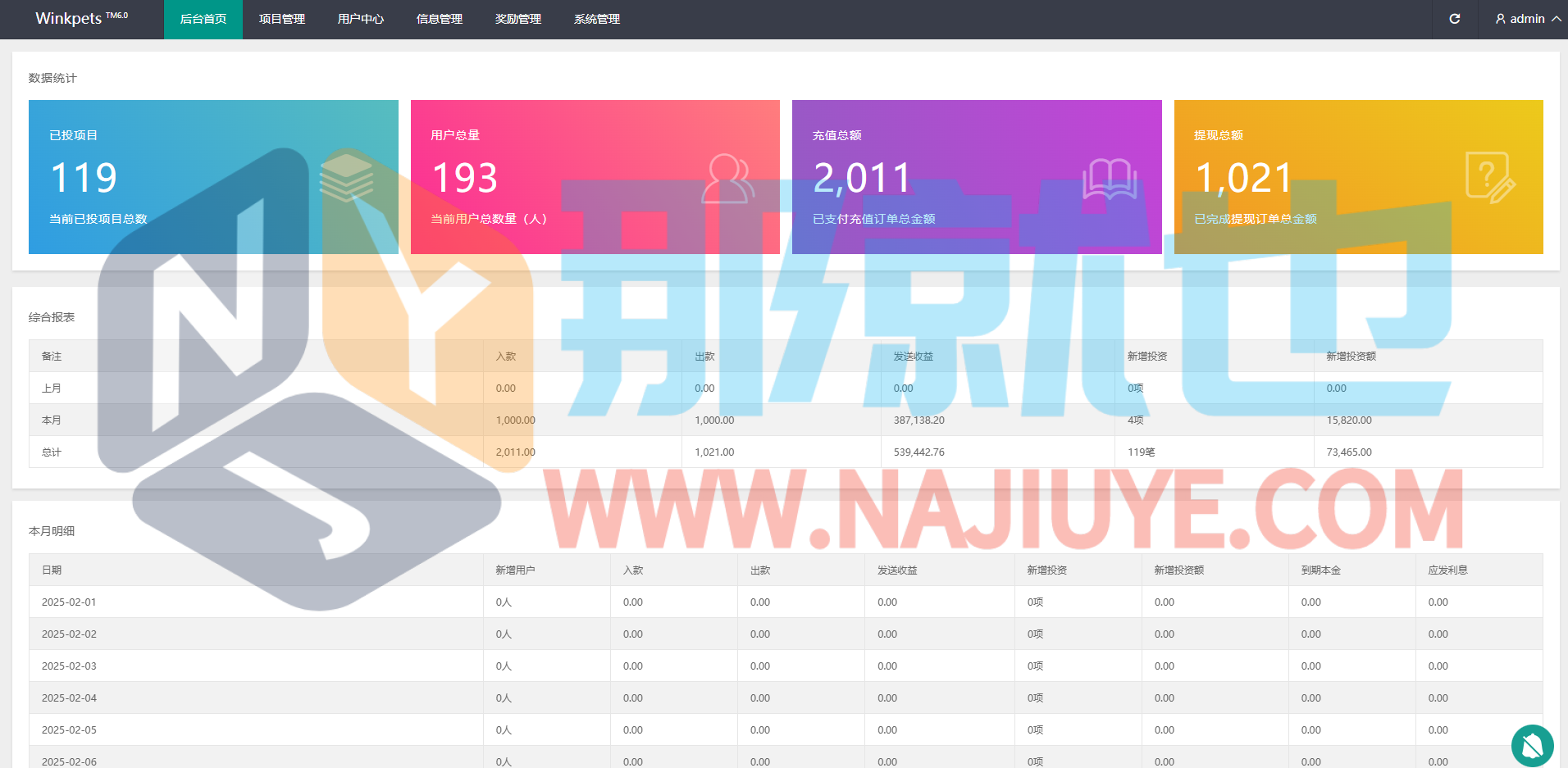
Task: Click the Winkpets logo text
Action: (69, 19)
